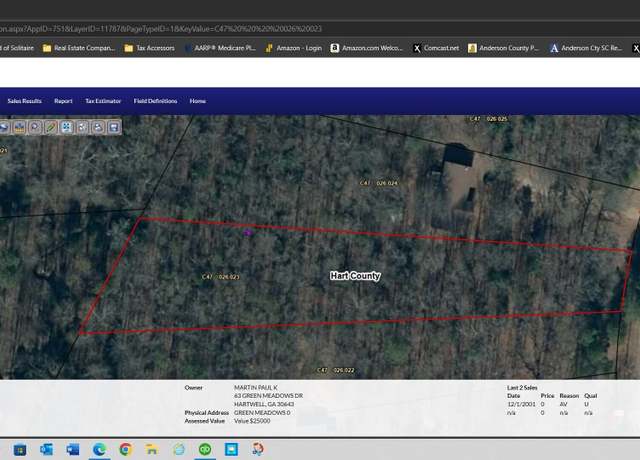The width and height of the screenshot is (640, 460).
Task: Click the 63 GREEN MEADOWS DR address line
Action: [269, 396]
